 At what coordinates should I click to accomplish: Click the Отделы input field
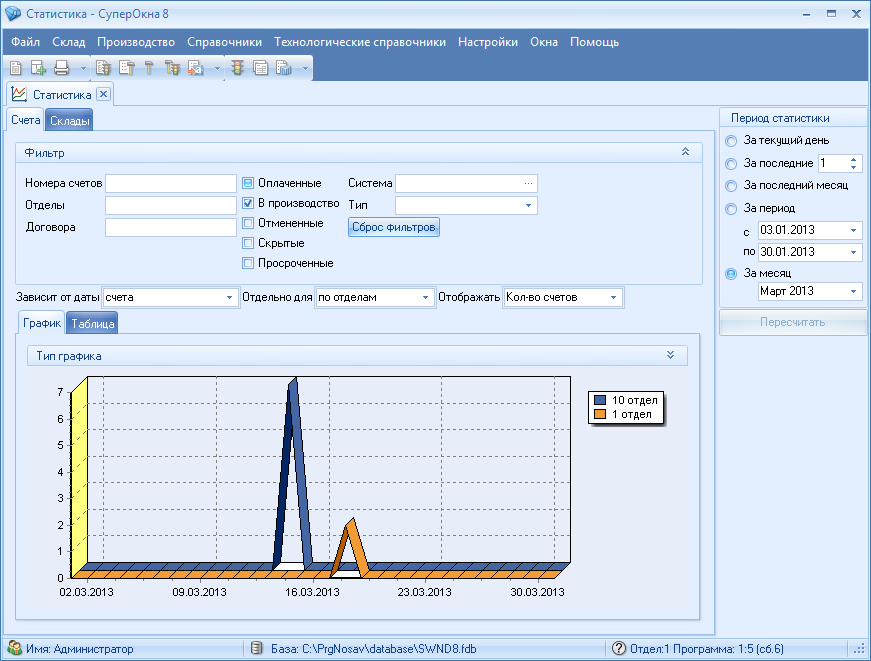coord(171,206)
